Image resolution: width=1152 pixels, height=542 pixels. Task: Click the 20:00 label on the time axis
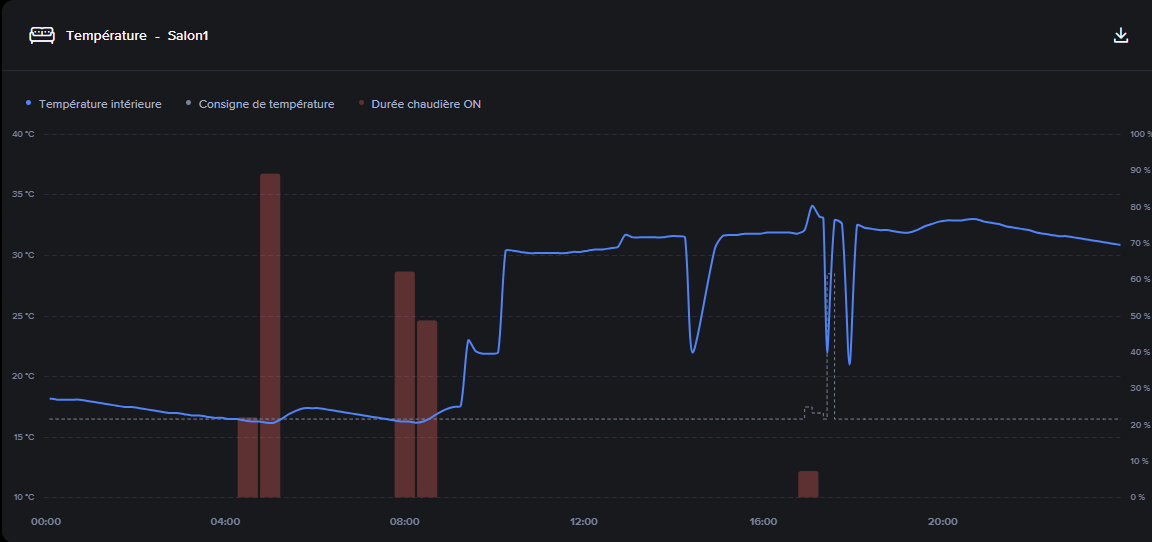(x=942, y=522)
